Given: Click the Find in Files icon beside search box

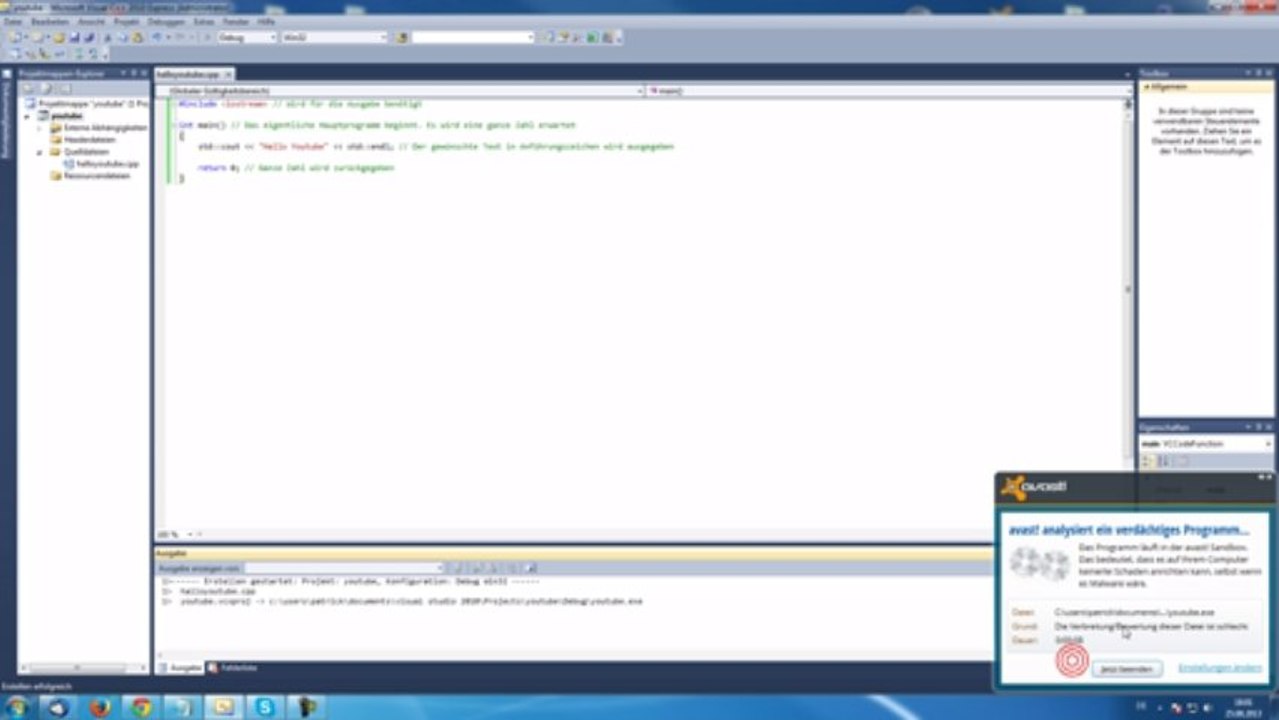Looking at the screenshot, I should pos(402,38).
